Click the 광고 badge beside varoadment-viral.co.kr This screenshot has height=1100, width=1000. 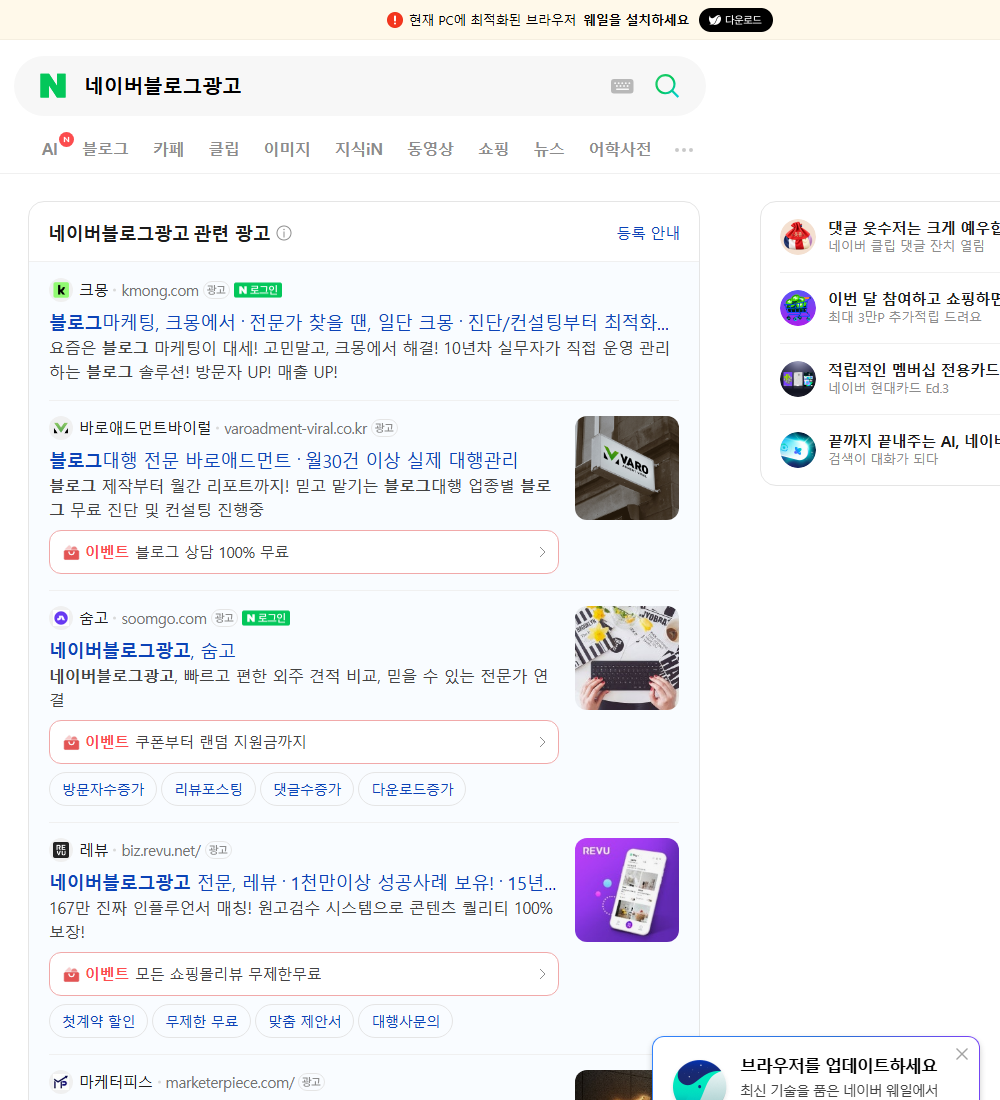pyautogui.click(x=385, y=427)
